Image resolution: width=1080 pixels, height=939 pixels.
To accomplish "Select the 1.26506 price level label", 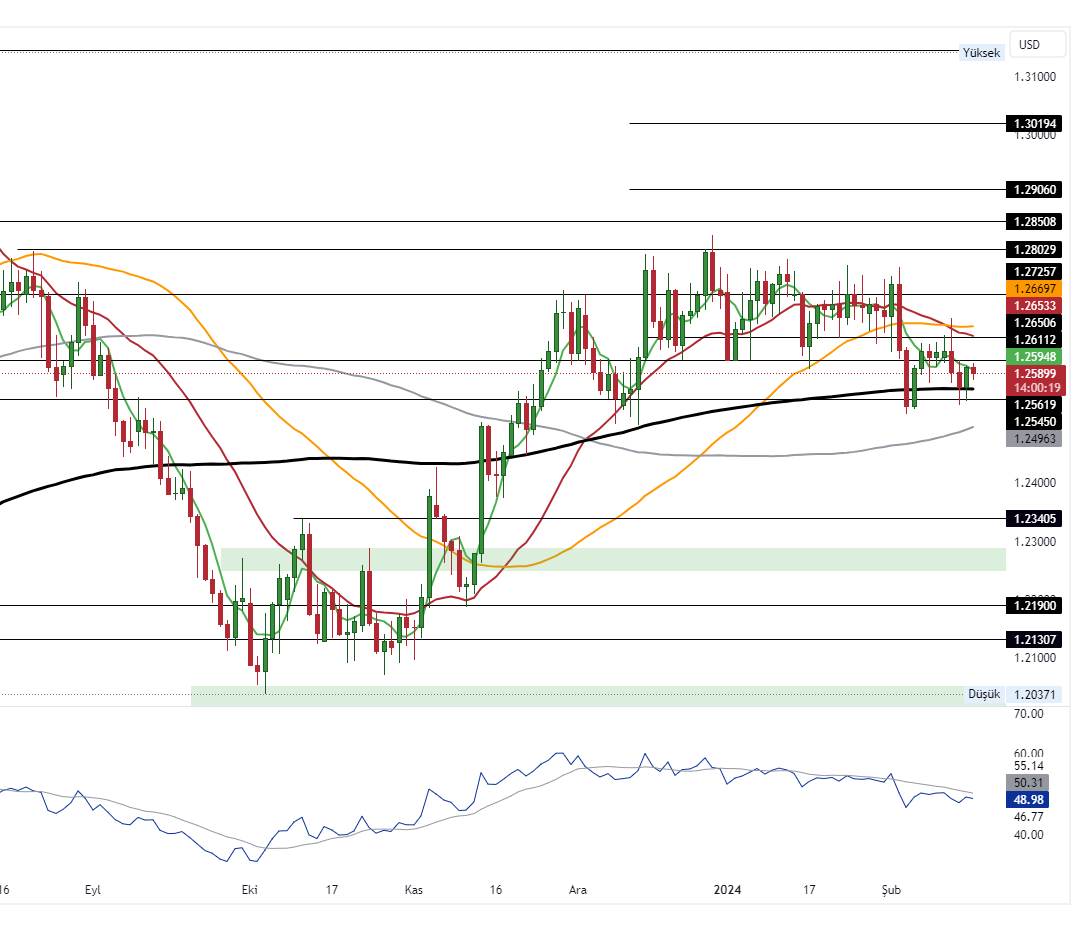I will pyautogui.click(x=1034, y=322).
